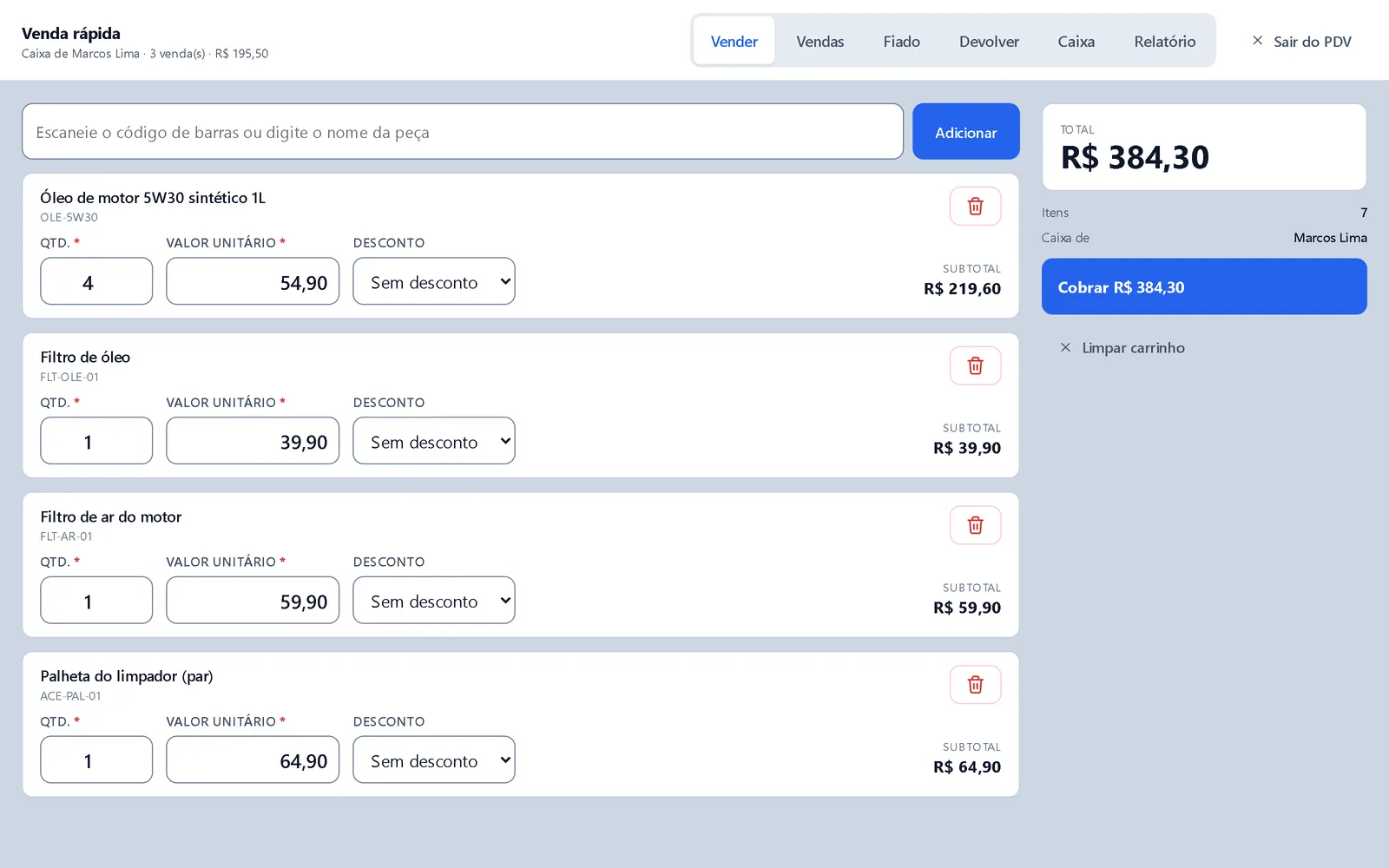Edit unit price 64,90 field
1389x868 pixels.
click(253, 760)
